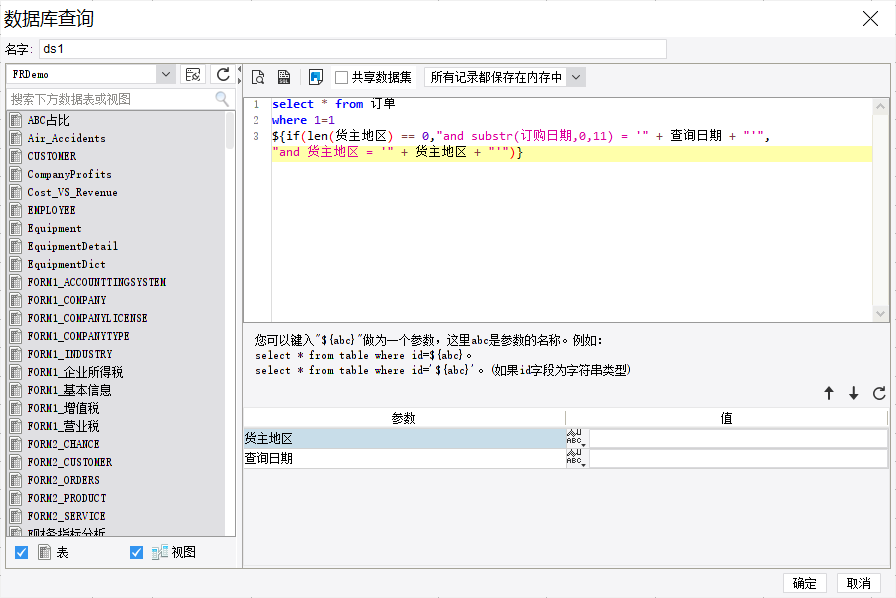896x598 pixels.
Task: Open the FRDemo connection dropdown
Action: coord(165,74)
